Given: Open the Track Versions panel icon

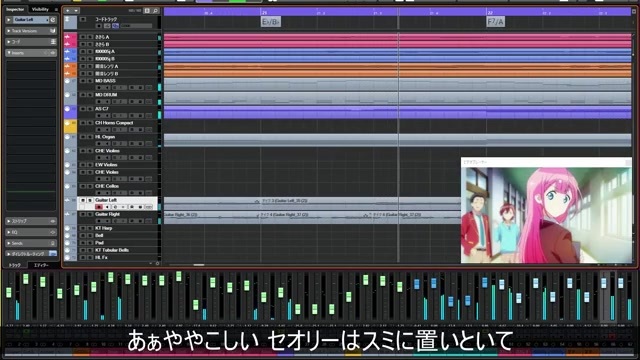Looking at the screenshot, I should 53,31.
